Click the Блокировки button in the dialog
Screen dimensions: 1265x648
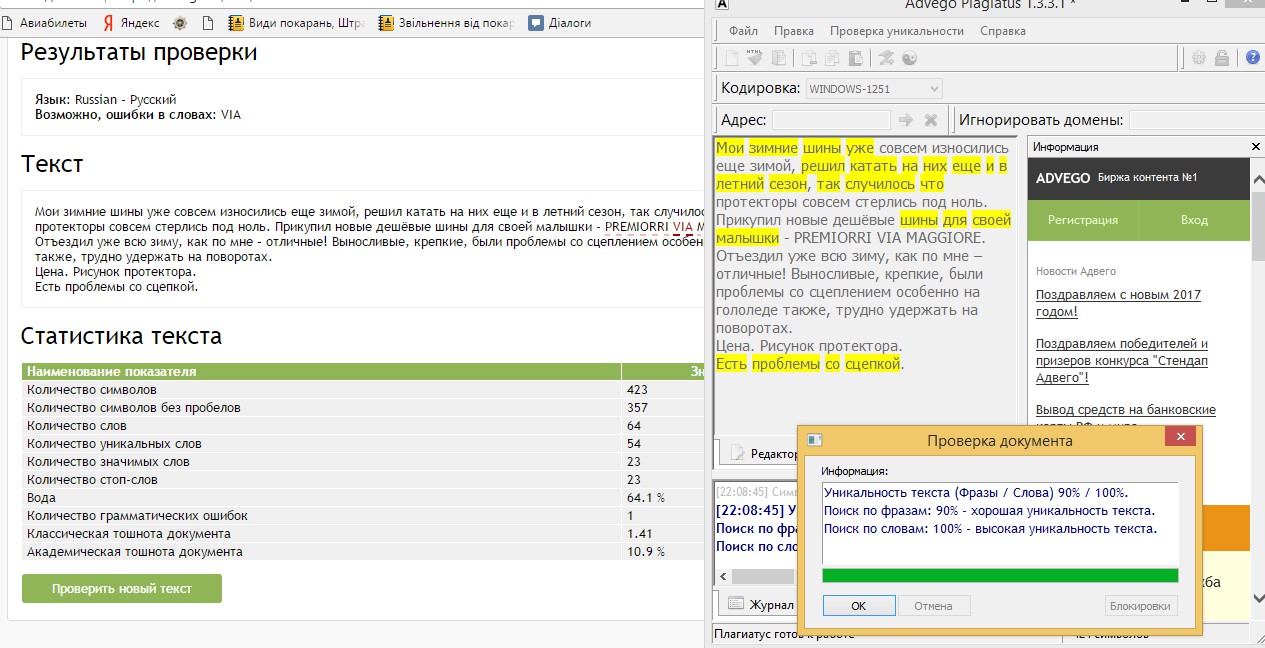click(1142, 605)
